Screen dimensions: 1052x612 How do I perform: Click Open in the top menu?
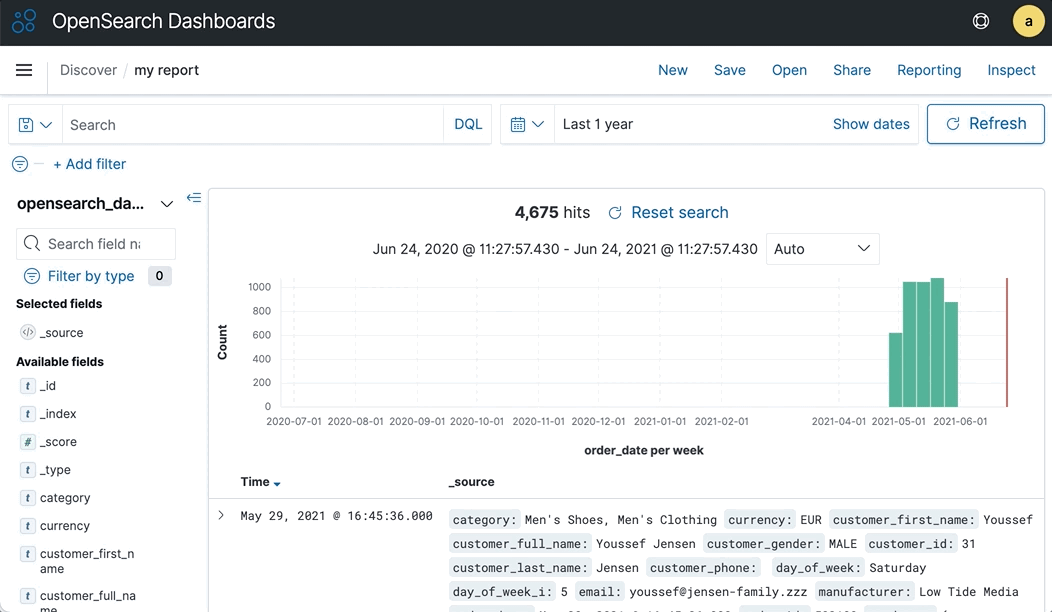[789, 70]
